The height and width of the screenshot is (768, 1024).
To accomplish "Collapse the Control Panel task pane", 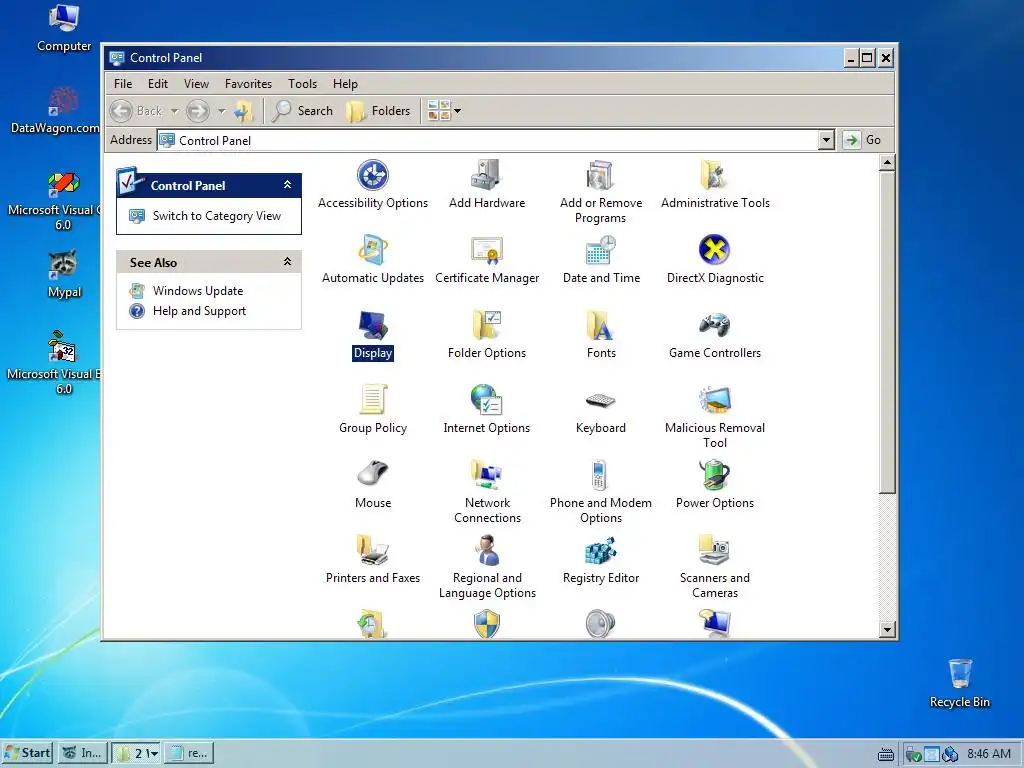I will click(287, 185).
